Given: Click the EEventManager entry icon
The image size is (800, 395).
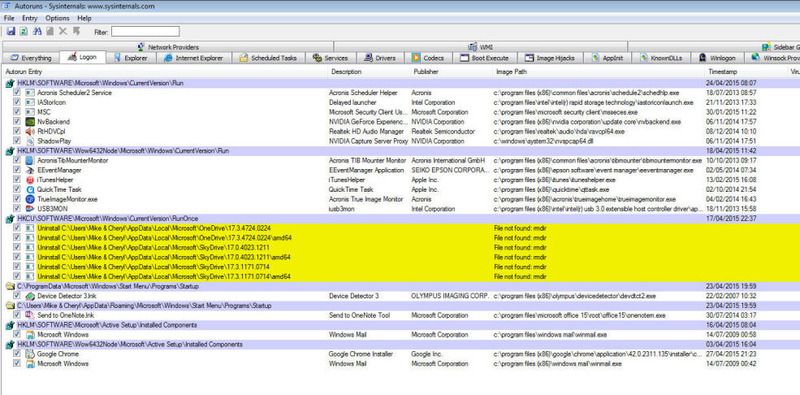Looking at the screenshot, I should click(x=30, y=170).
